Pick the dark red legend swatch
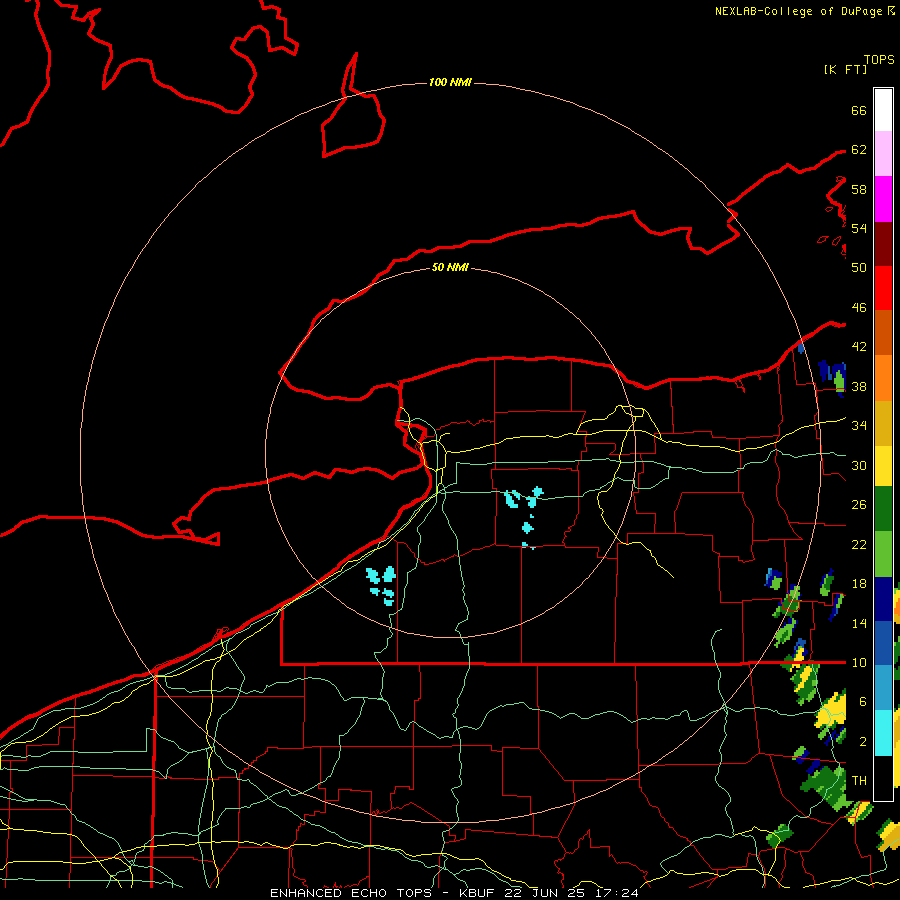 883,243
